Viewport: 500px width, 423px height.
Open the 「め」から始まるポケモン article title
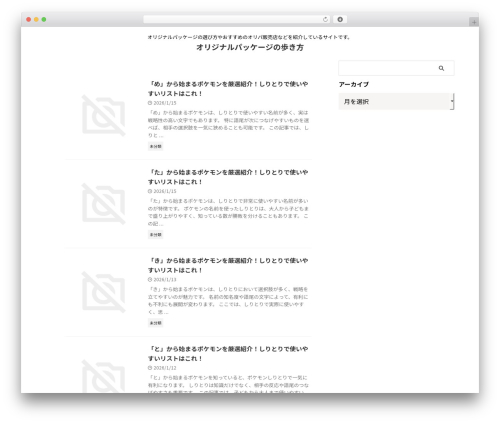228,89
